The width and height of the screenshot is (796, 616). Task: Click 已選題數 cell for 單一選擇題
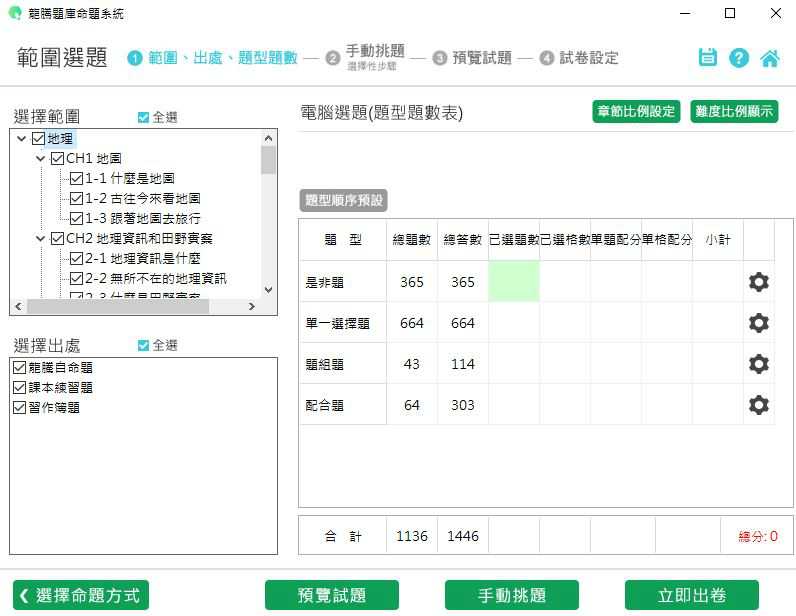tap(514, 323)
